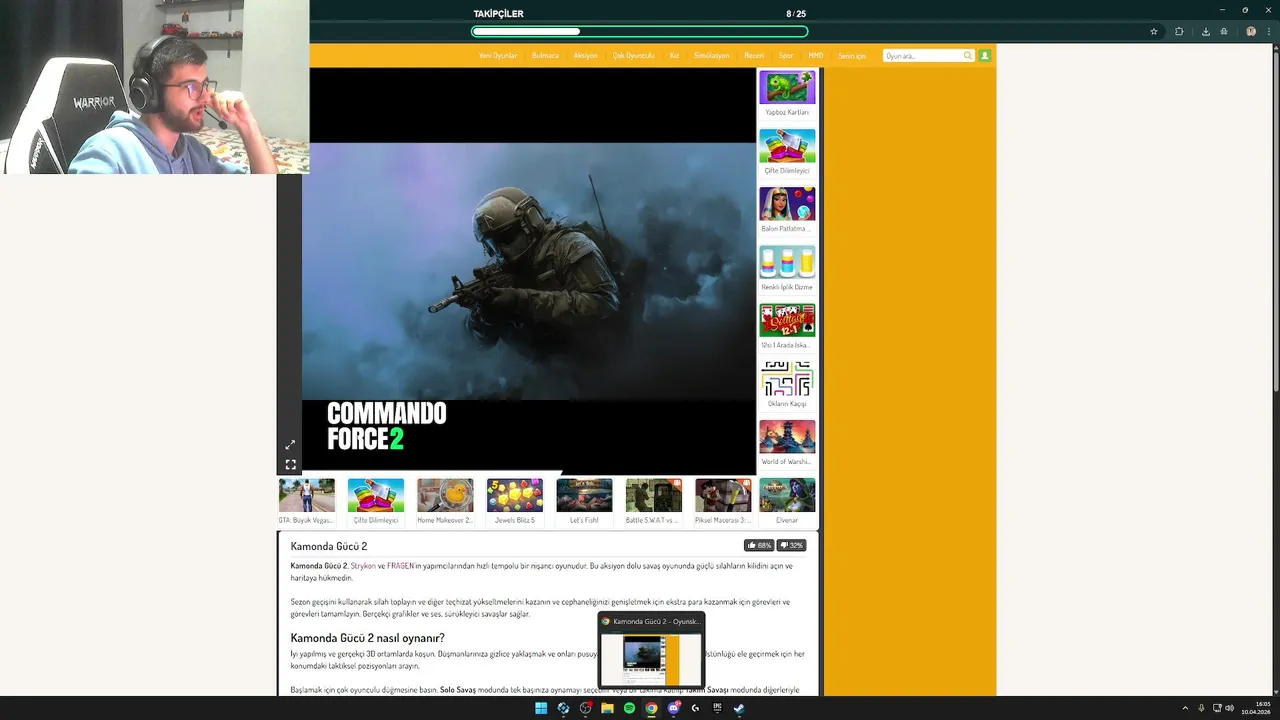Open Çifte Dilimleyici in the bottom row
The height and width of the screenshot is (720, 1280).
pyautogui.click(x=376, y=496)
